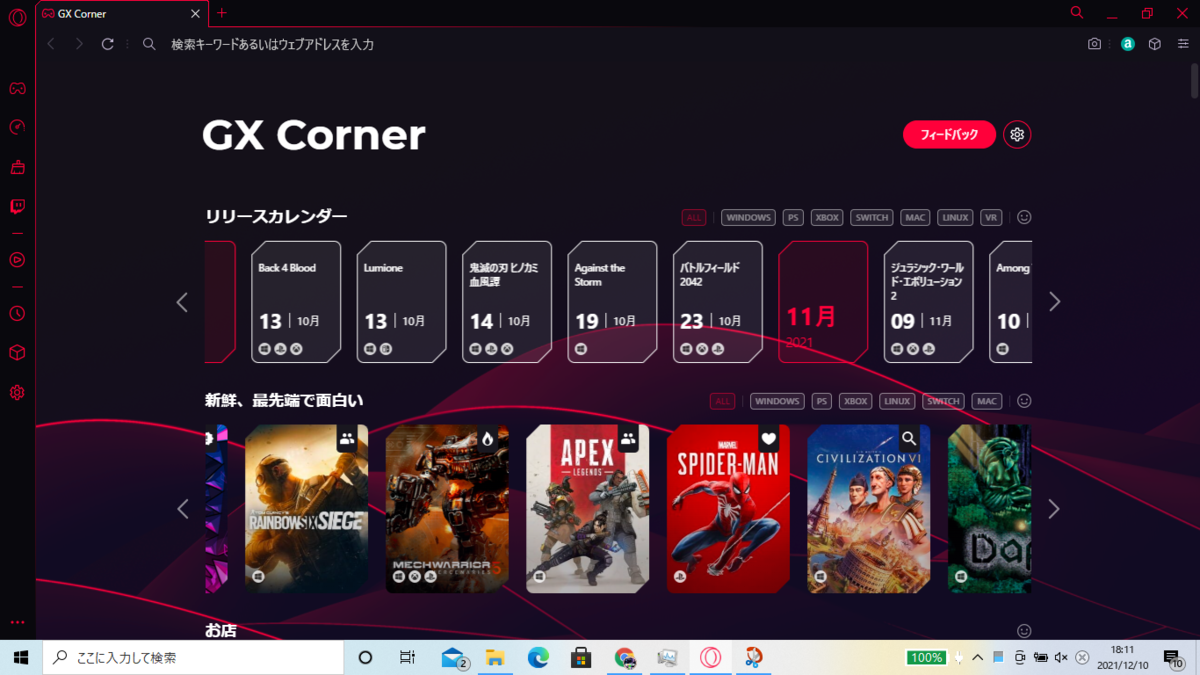Open Spider-Man game thumbnail
This screenshot has height=675, width=1200.
click(x=728, y=509)
